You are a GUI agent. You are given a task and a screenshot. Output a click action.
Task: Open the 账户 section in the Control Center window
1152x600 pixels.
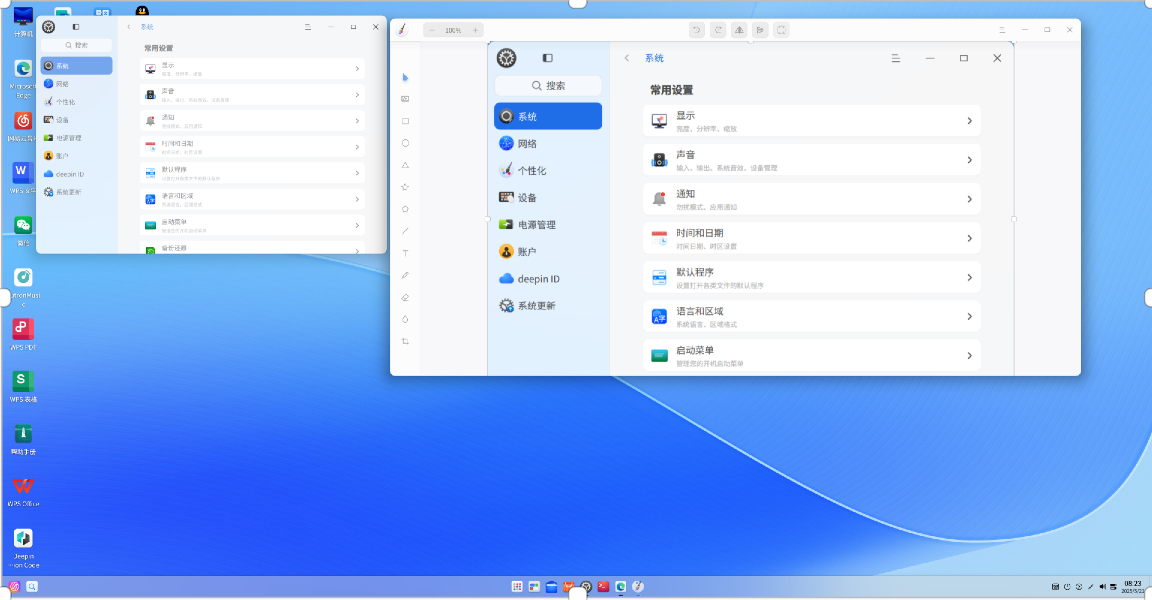(76, 156)
